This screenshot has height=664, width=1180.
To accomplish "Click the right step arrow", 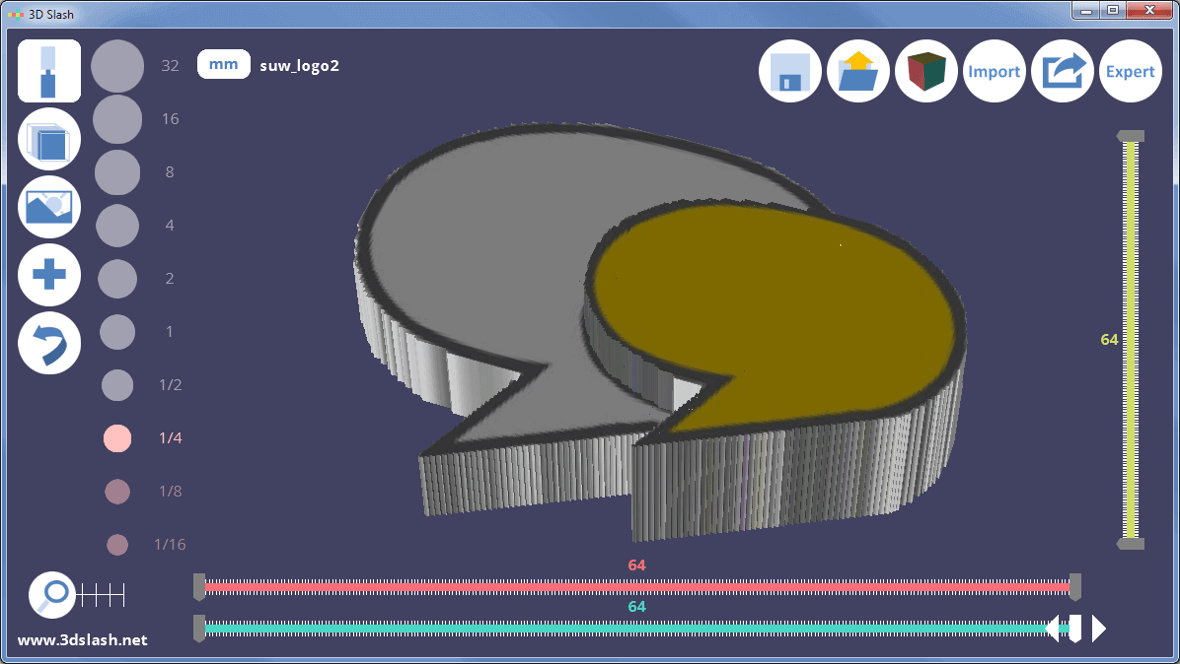I will coord(1098,629).
